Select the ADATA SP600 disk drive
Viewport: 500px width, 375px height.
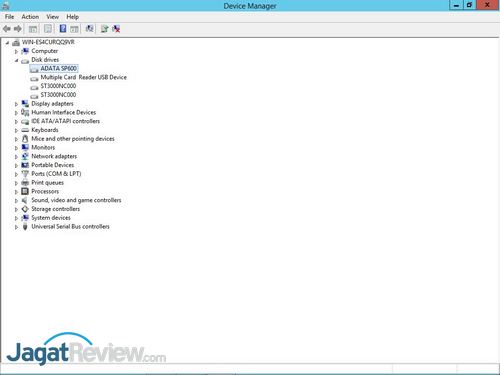(58, 68)
